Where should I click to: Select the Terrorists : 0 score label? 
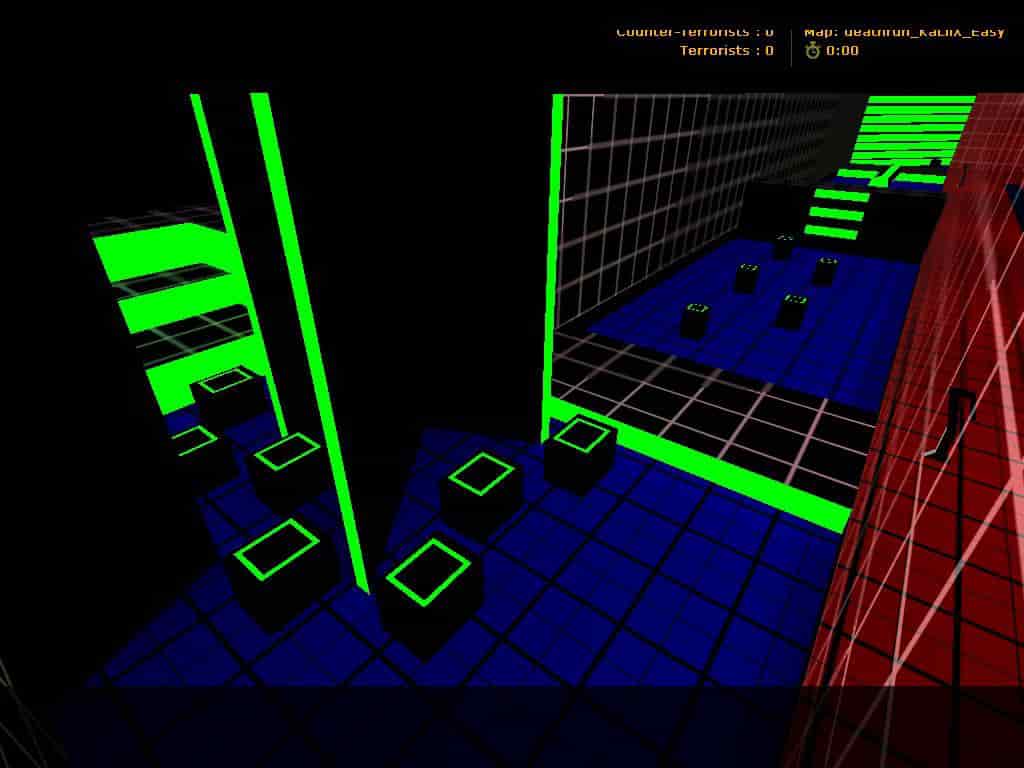click(726, 50)
